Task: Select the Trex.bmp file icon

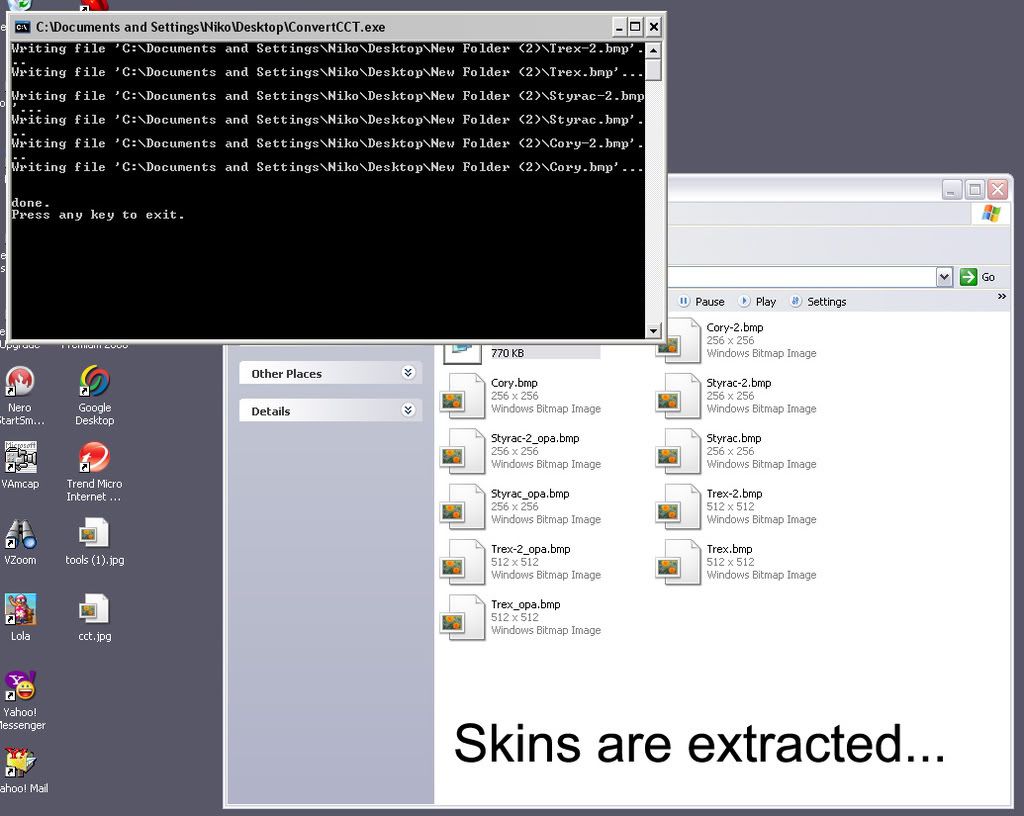Action: point(679,563)
